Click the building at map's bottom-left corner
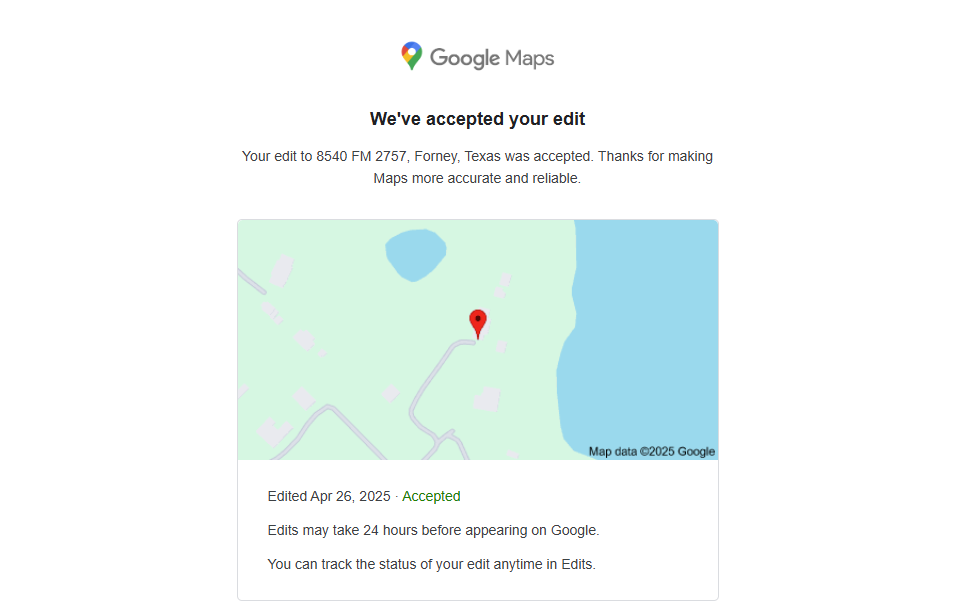The image size is (963, 616). pos(273,432)
